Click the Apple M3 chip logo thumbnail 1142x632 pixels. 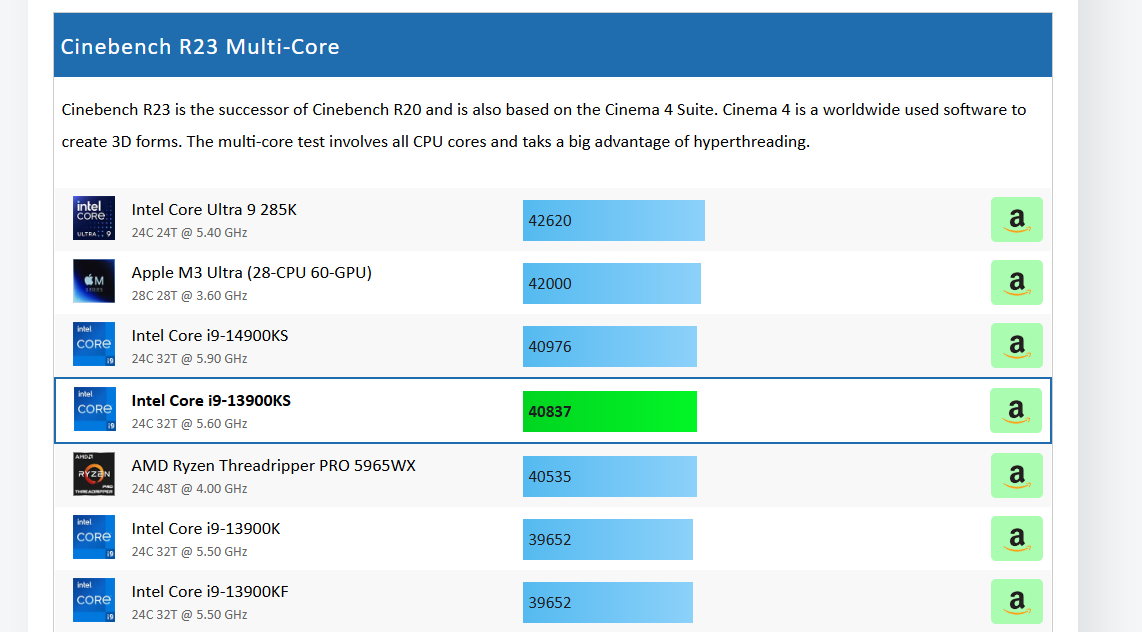(x=94, y=281)
